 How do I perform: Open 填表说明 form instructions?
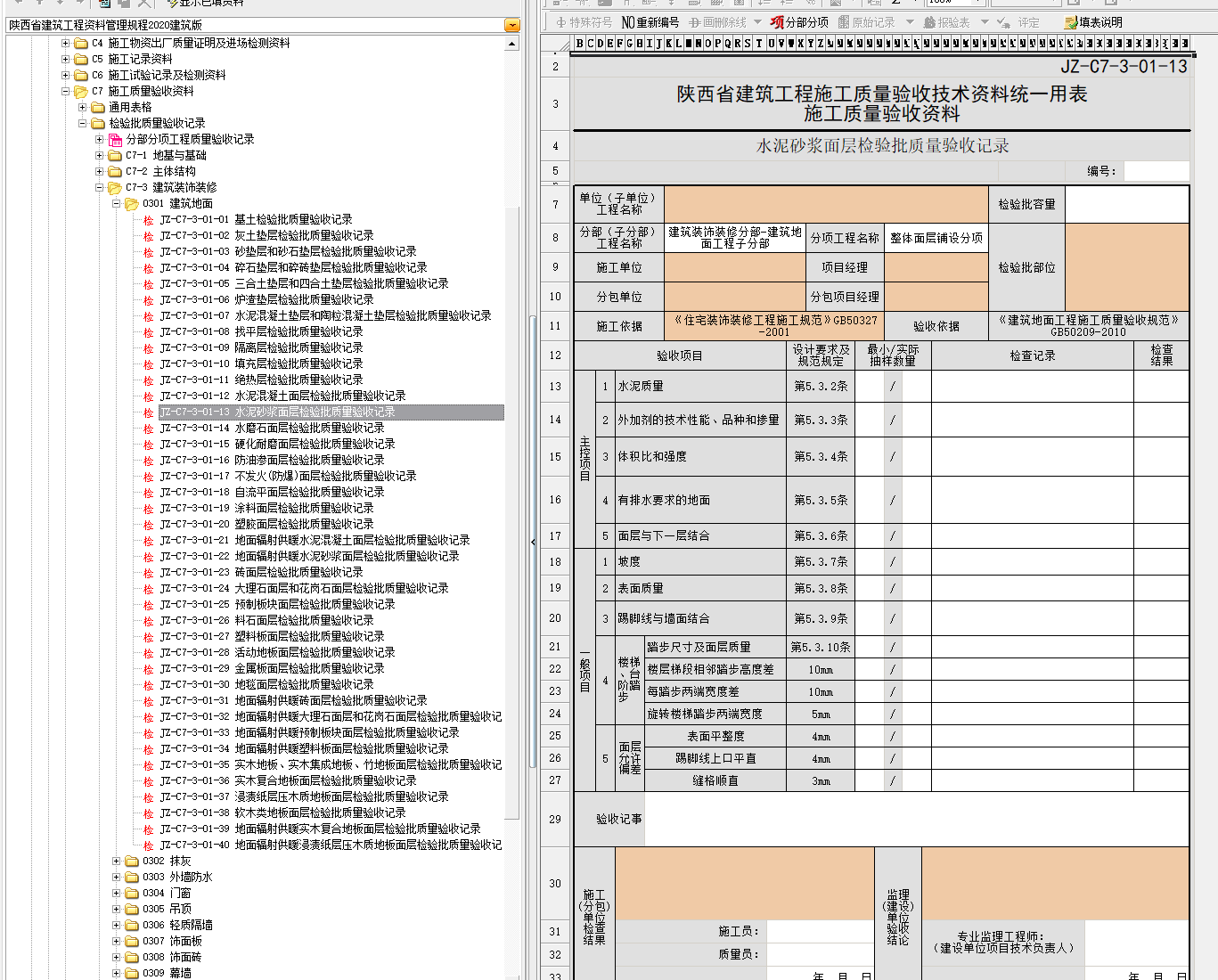[x=1093, y=22]
